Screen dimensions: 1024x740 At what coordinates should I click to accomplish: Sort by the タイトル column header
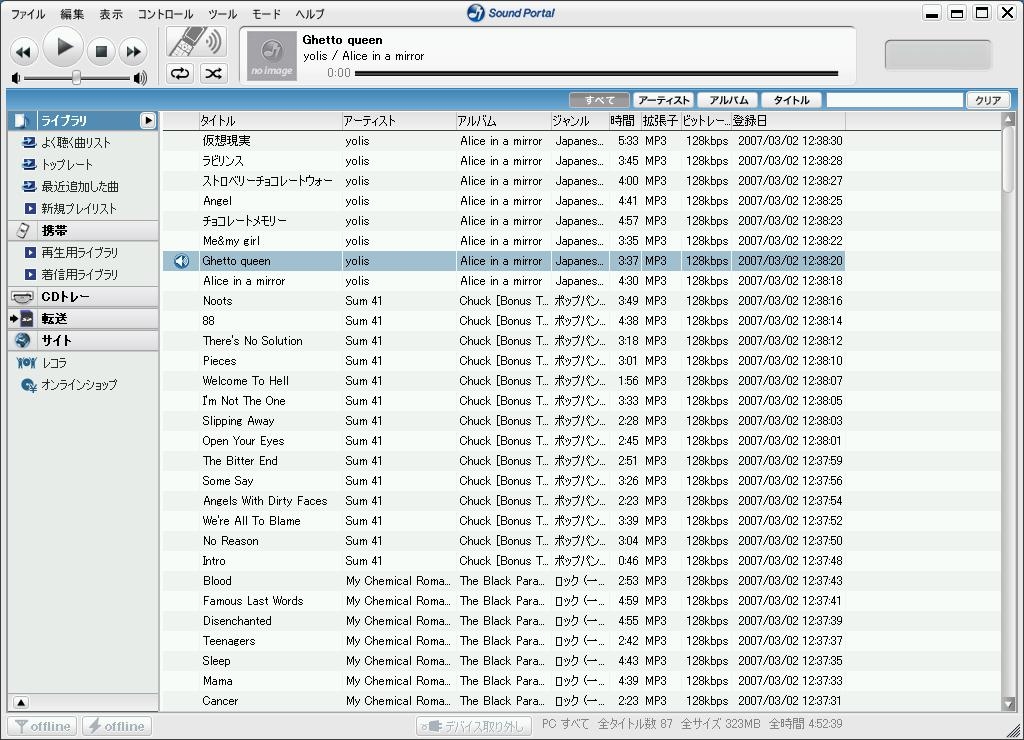[270, 121]
